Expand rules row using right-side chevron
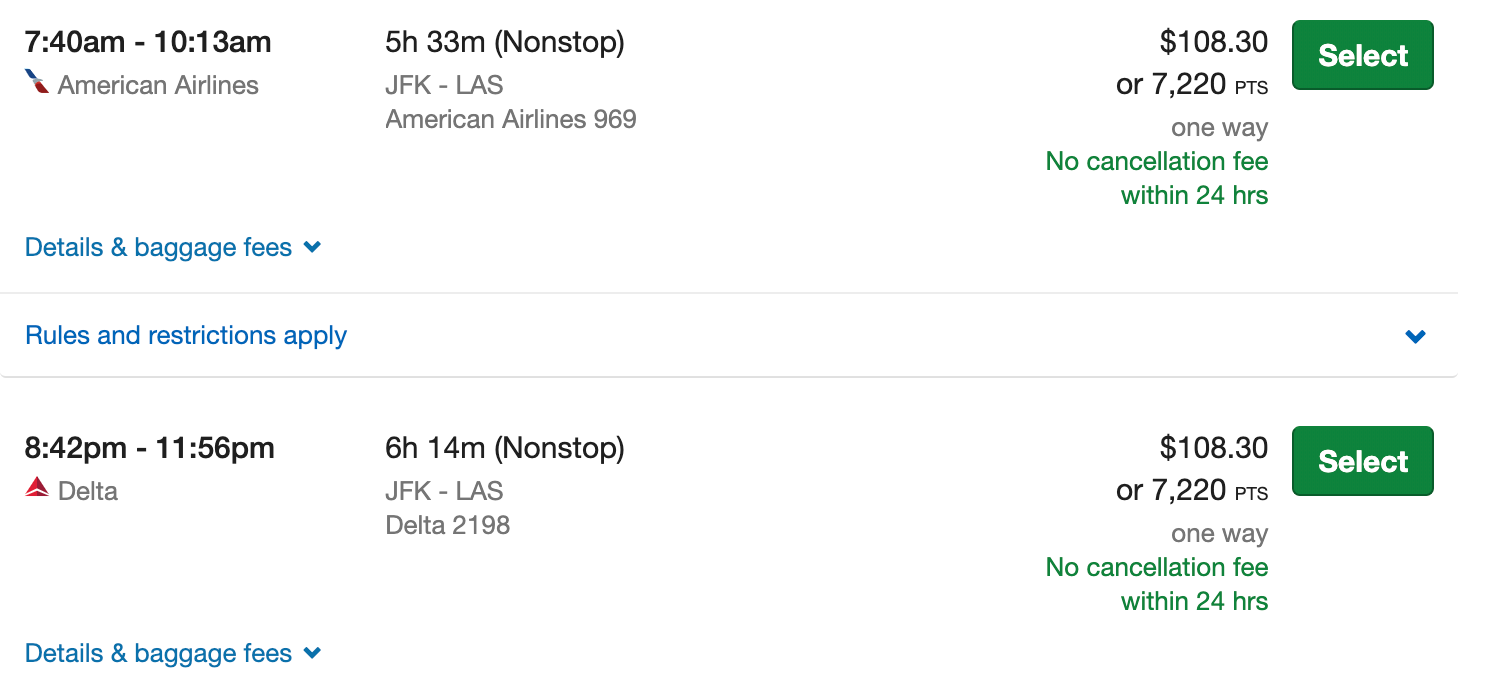Screen dimensions: 1502x698 point(1415,336)
